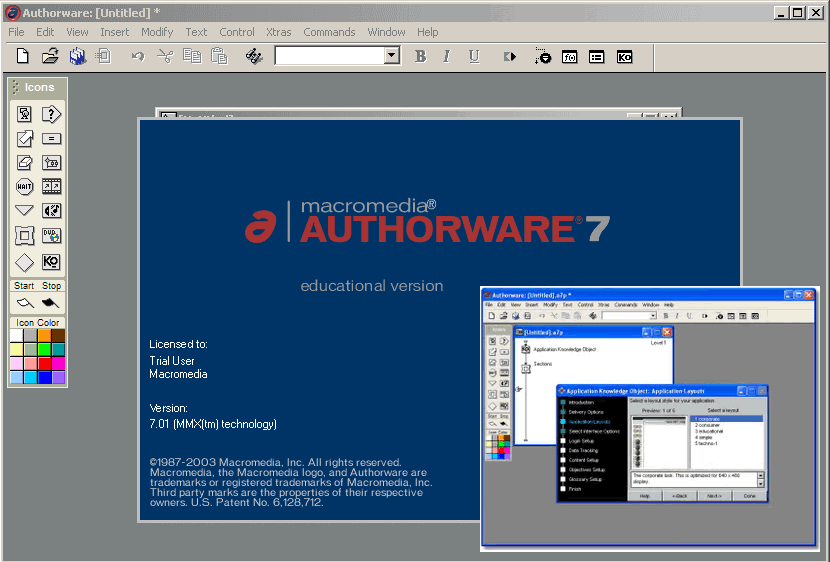Toggle Underline text formatting
Screen dimensions: 830x562
click(474, 57)
